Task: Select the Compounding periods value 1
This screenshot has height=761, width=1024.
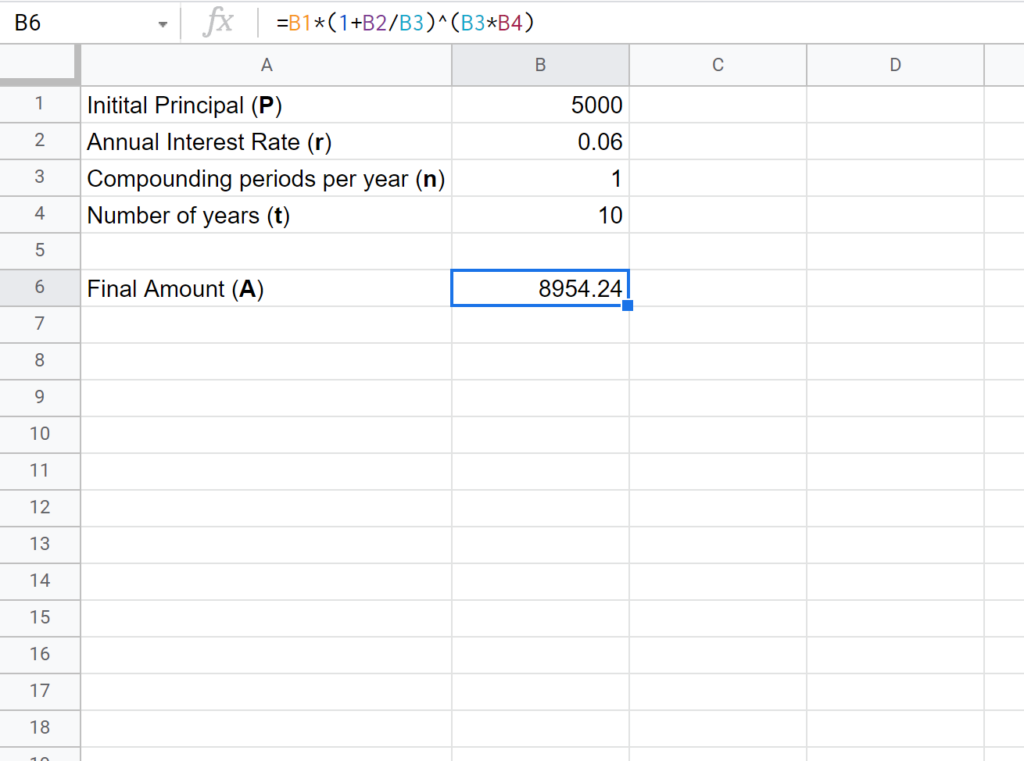Action: [x=540, y=178]
